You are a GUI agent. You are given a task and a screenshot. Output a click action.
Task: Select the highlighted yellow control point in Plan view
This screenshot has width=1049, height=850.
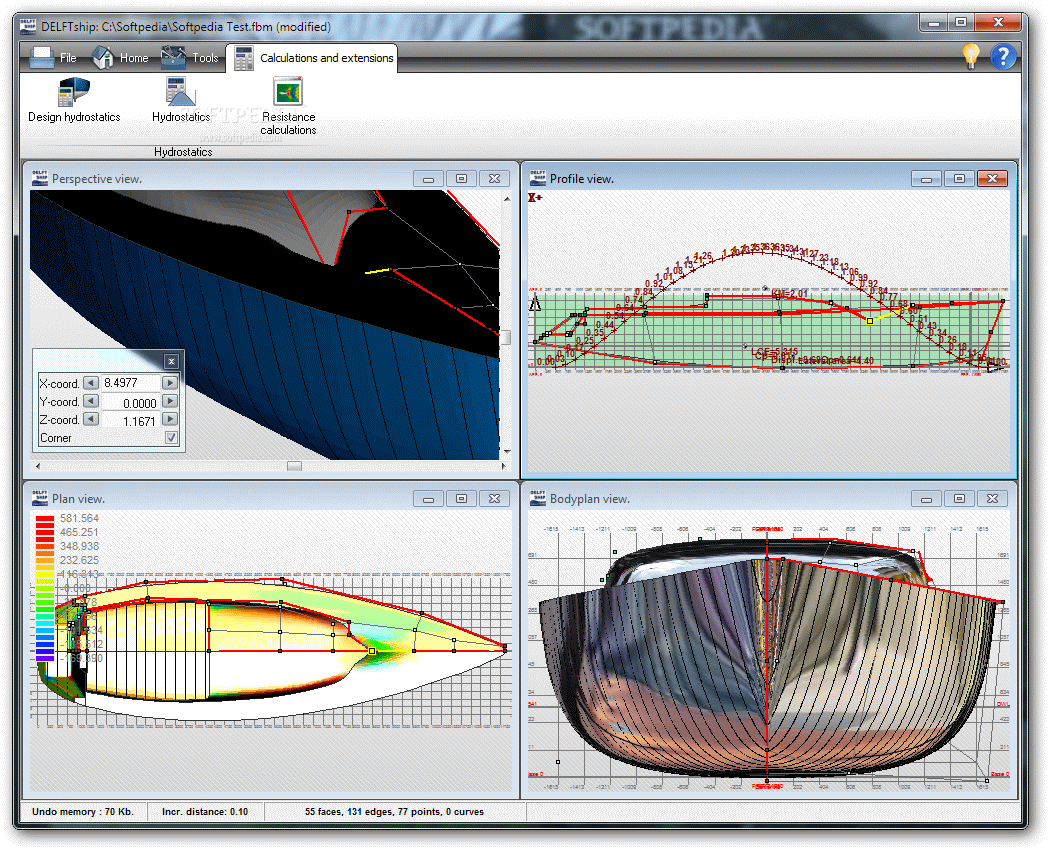pos(372,651)
